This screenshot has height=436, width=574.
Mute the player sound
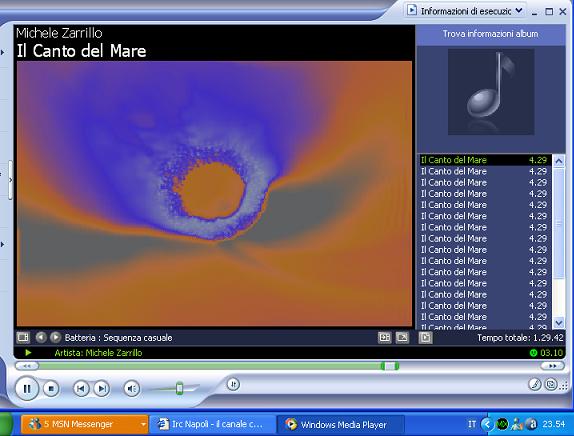coord(132,388)
